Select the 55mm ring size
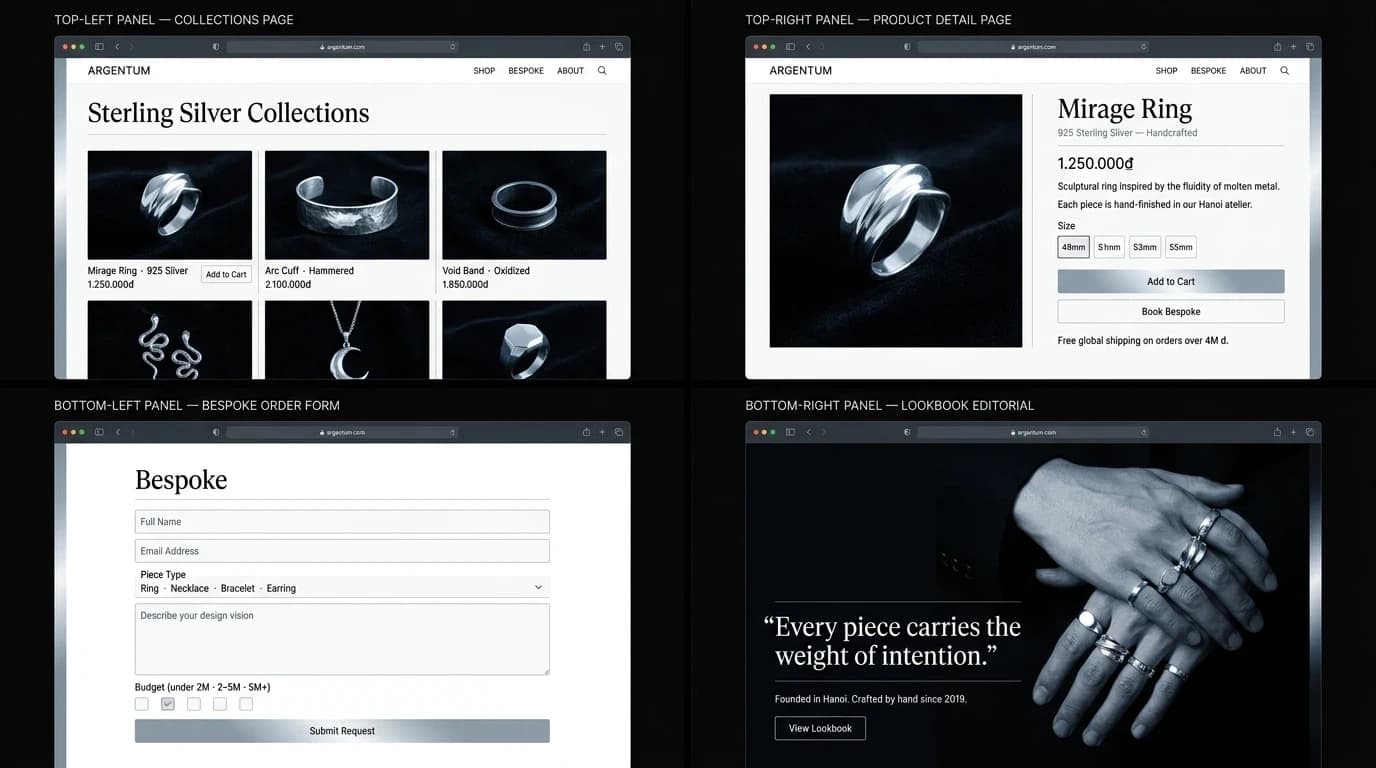 point(1181,247)
